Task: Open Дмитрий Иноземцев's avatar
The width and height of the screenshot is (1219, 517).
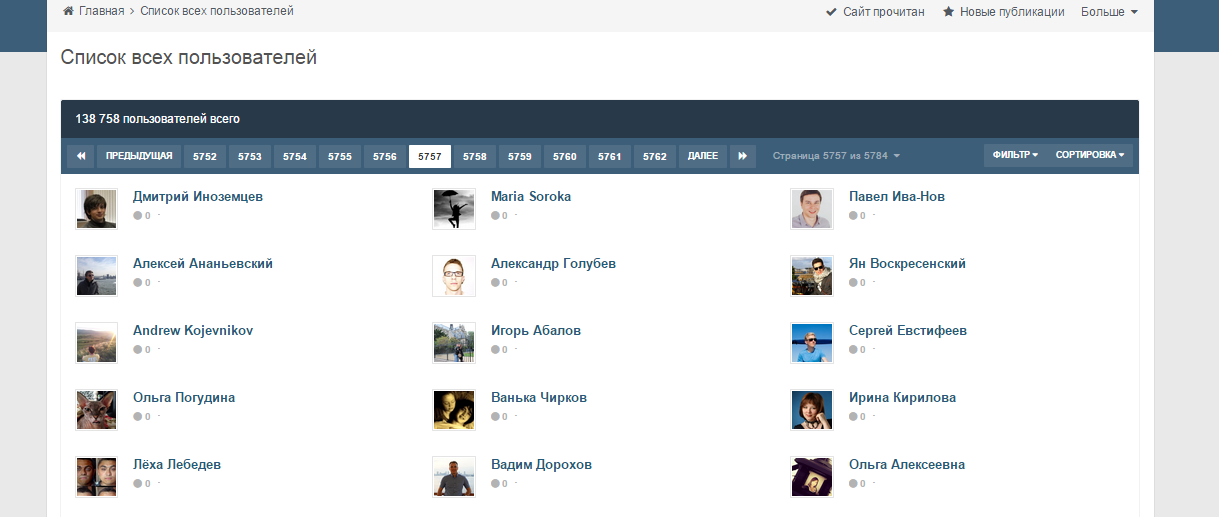Action: [96, 209]
